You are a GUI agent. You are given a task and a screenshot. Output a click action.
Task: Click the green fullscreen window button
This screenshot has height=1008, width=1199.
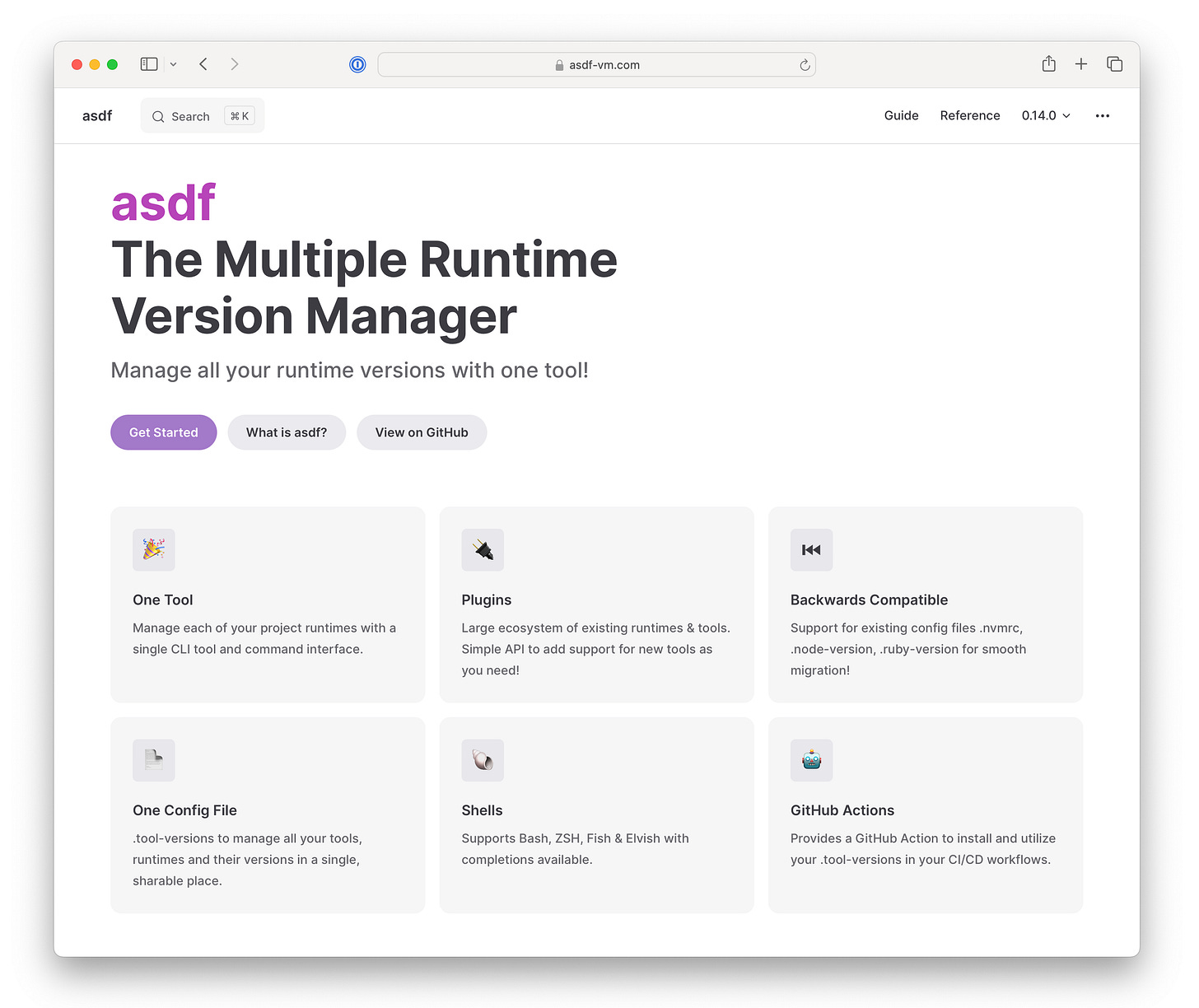pyautogui.click(x=112, y=64)
